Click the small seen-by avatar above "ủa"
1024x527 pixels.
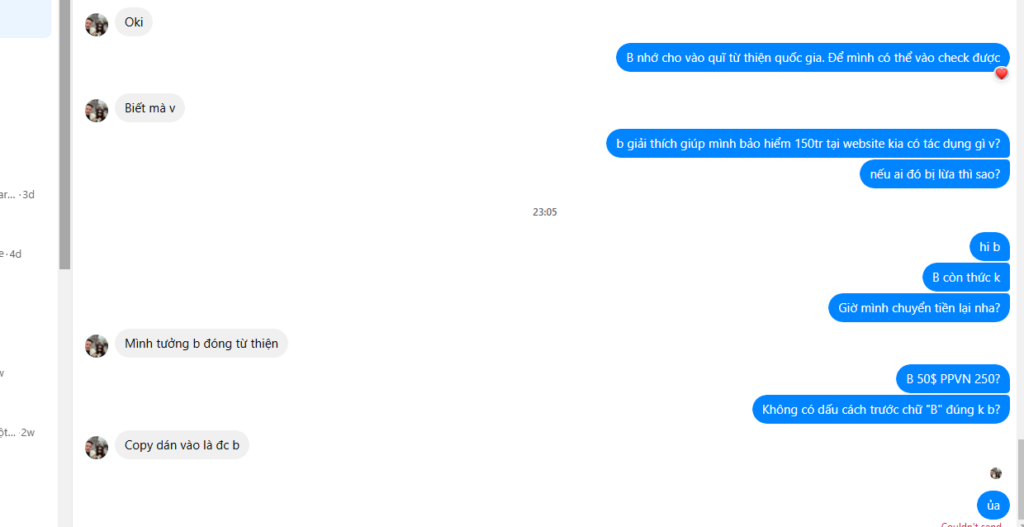click(x=996, y=473)
